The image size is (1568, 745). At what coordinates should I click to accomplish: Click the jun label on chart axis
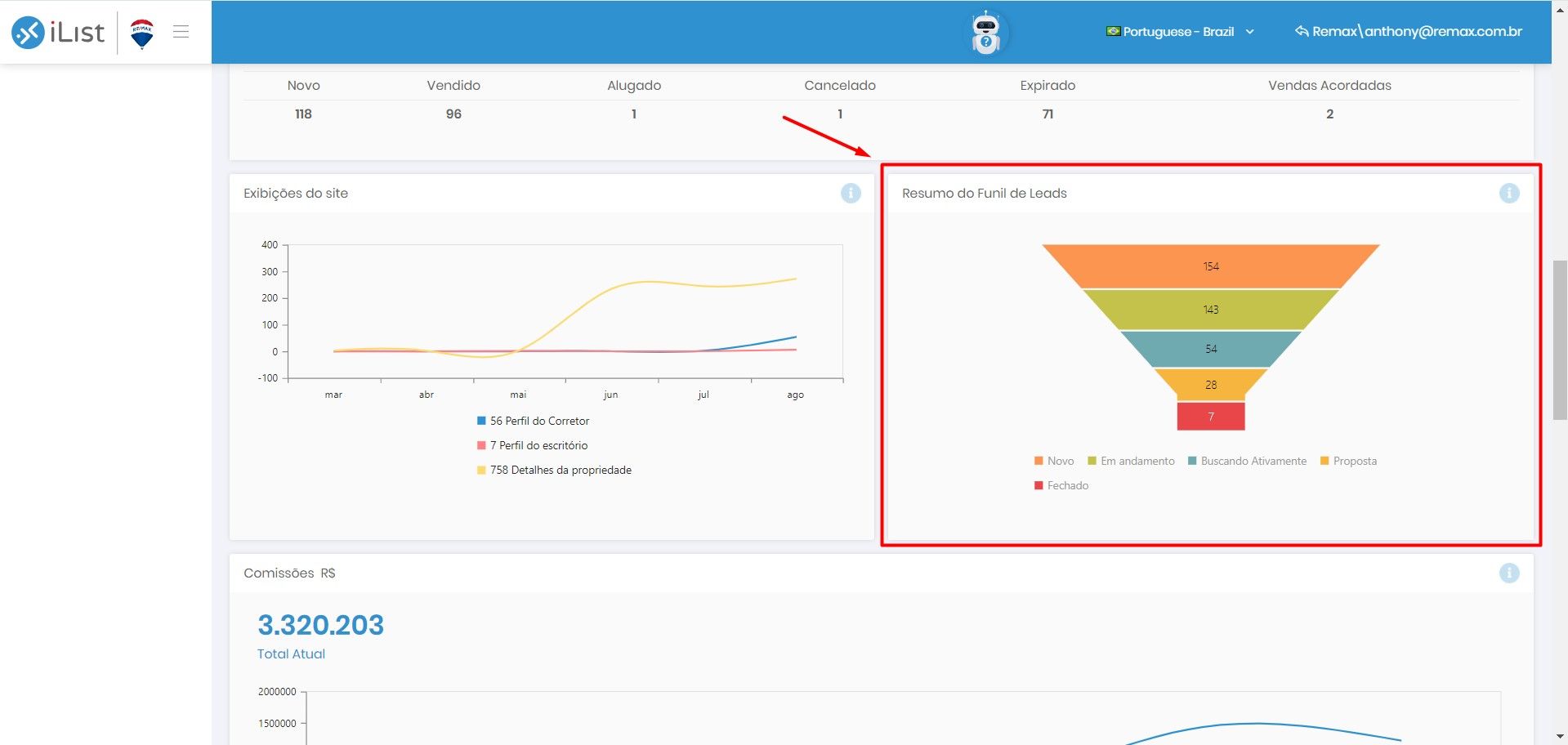click(x=610, y=395)
